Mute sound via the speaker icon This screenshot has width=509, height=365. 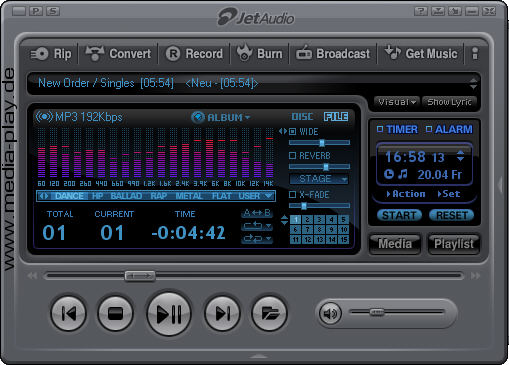(x=330, y=313)
